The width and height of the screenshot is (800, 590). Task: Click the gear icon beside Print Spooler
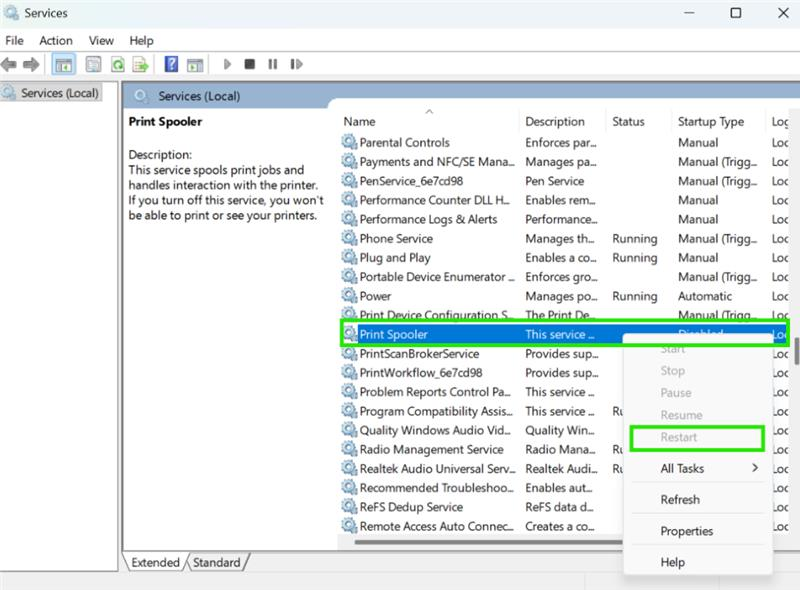[x=349, y=334]
